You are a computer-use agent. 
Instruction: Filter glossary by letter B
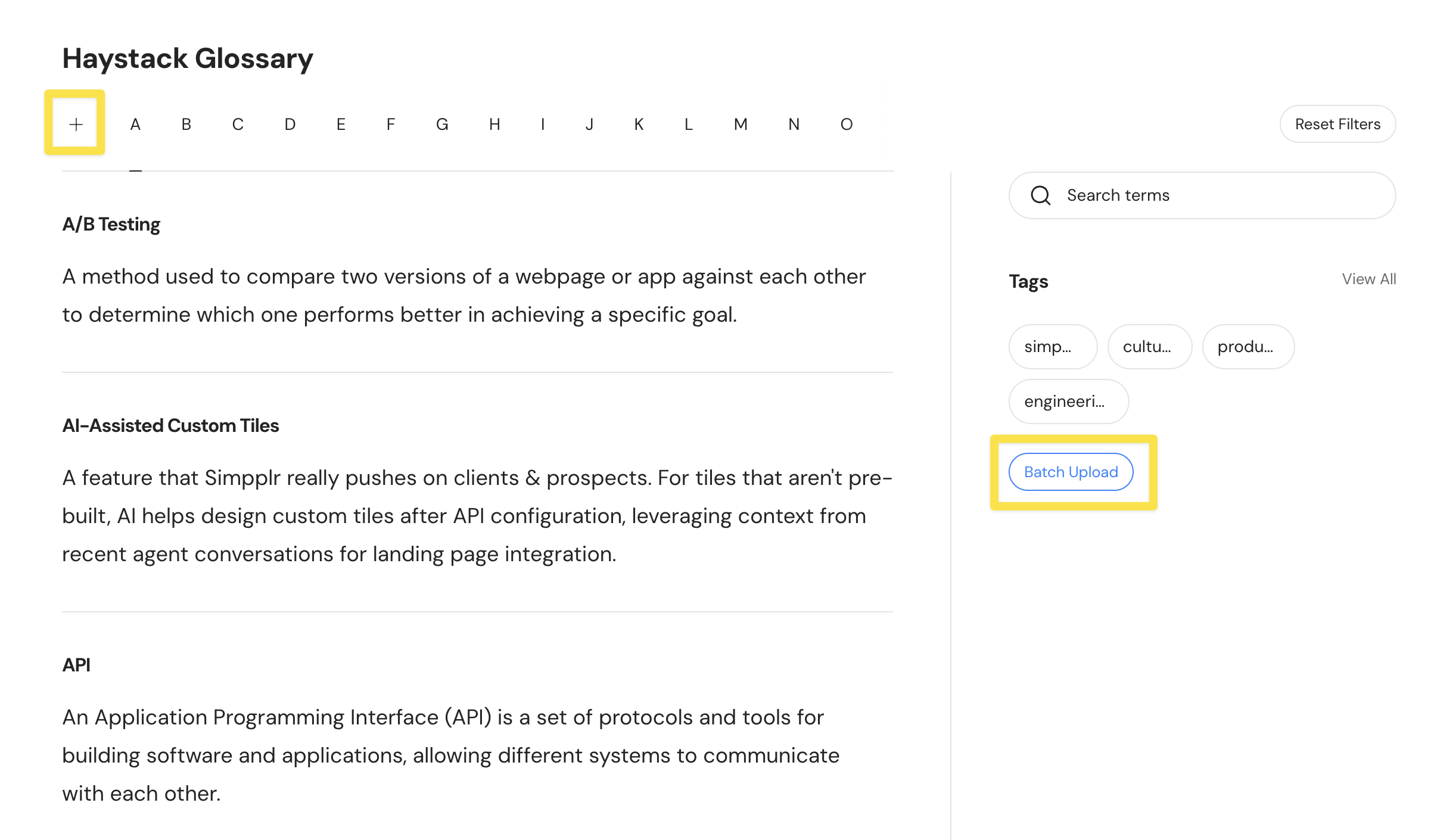186,124
